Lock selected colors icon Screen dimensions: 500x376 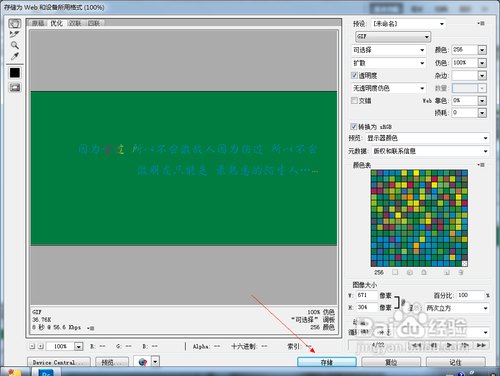[424, 272]
